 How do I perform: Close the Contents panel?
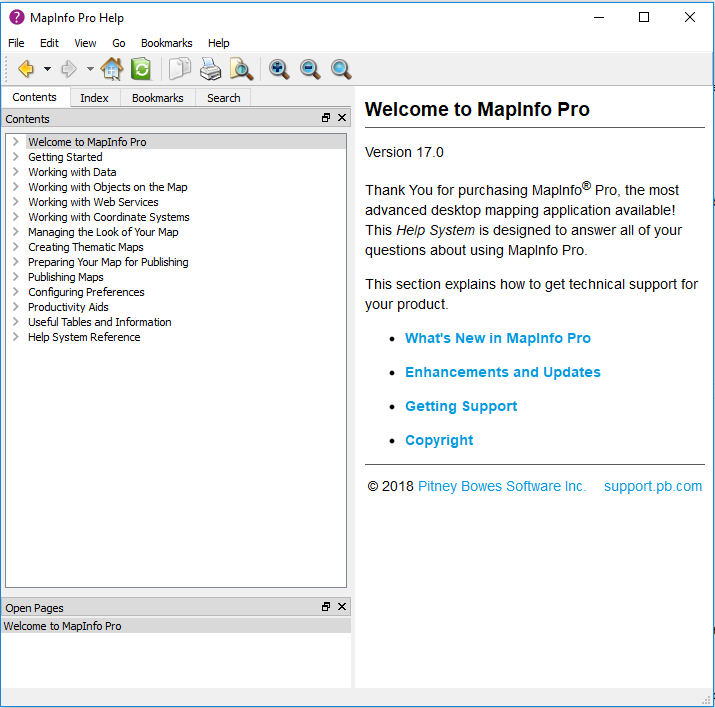click(342, 118)
